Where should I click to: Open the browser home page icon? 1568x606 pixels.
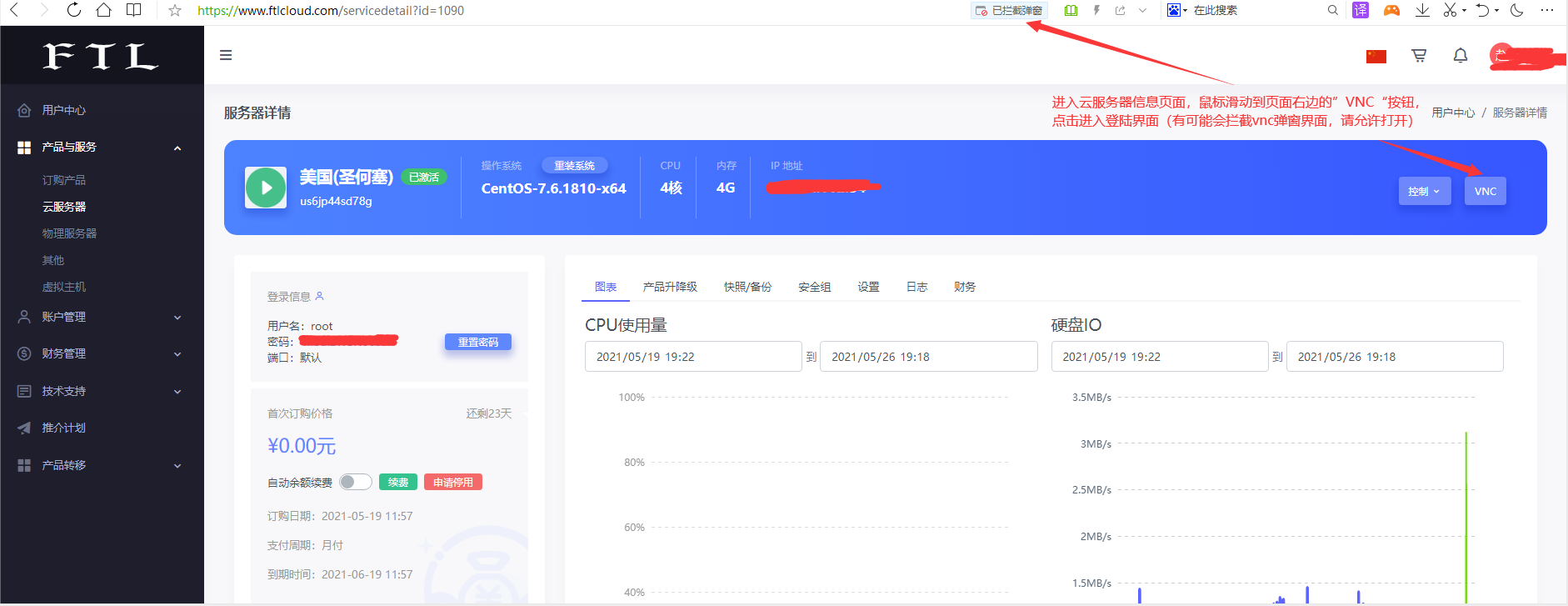[x=103, y=10]
